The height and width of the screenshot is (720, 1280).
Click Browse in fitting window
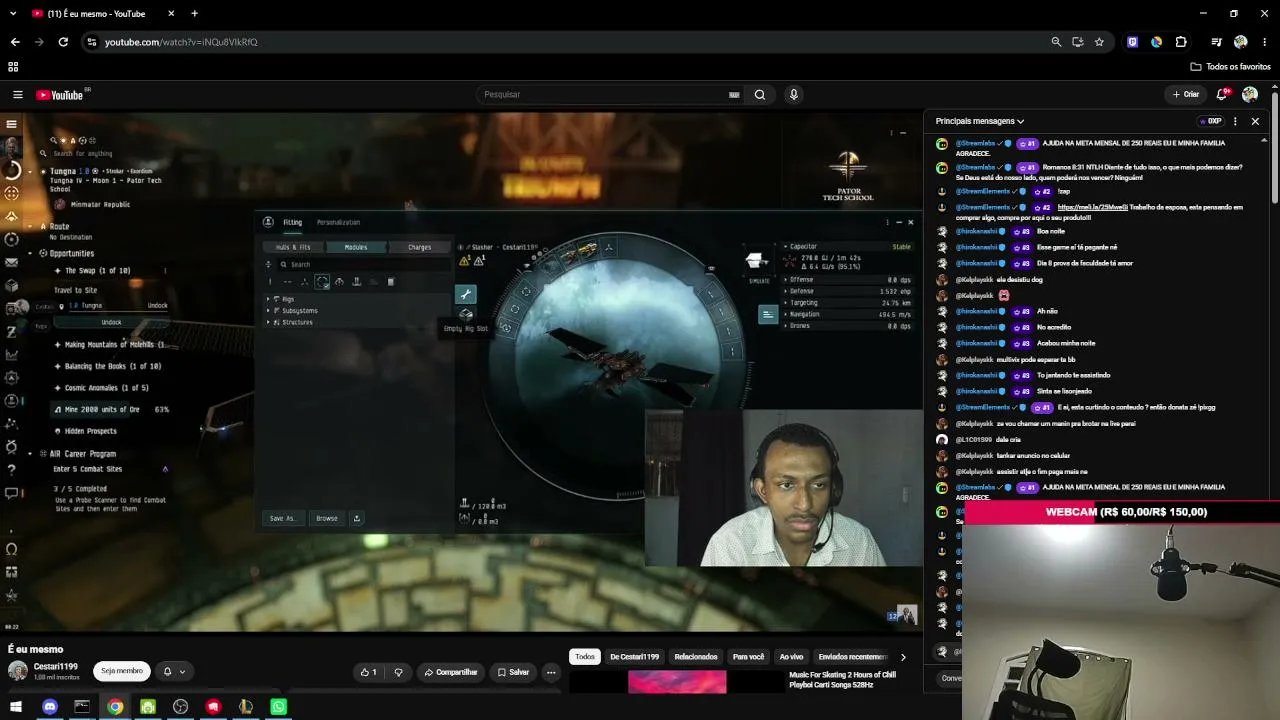[x=327, y=518]
